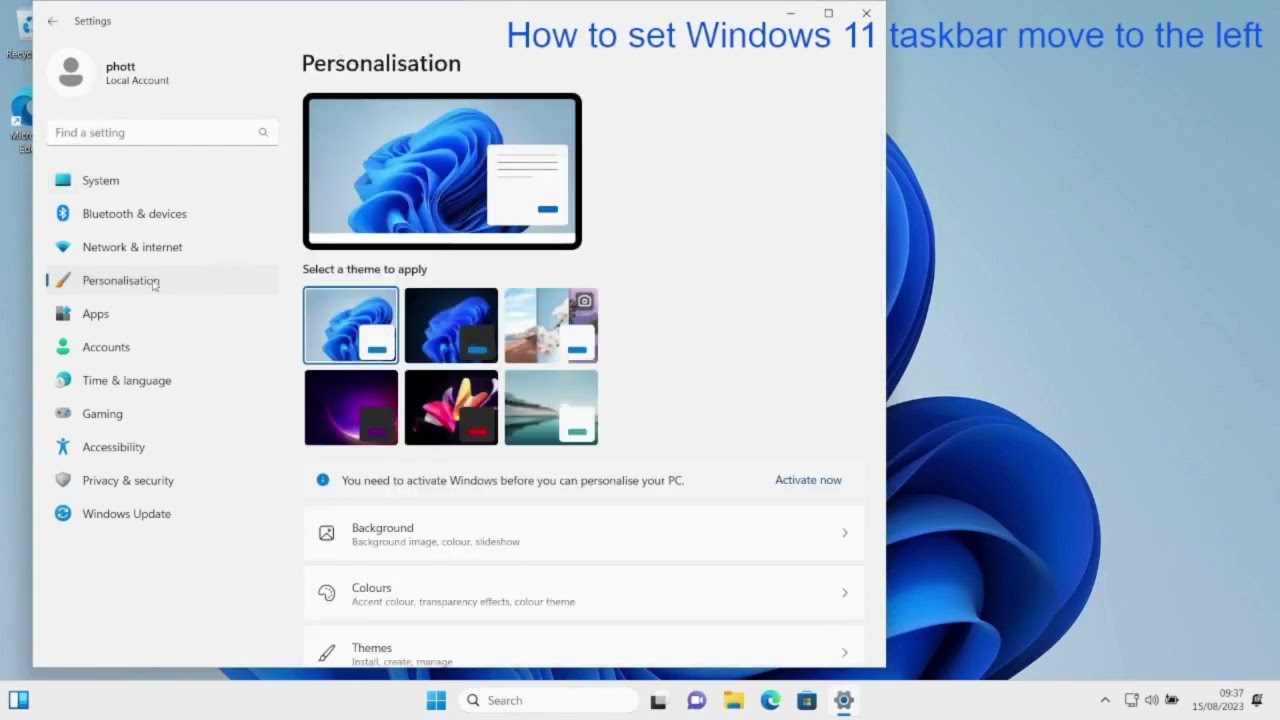Open the Chat app on taskbar
Image resolution: width=1280 pixels, height=720 pixels.
697,701
